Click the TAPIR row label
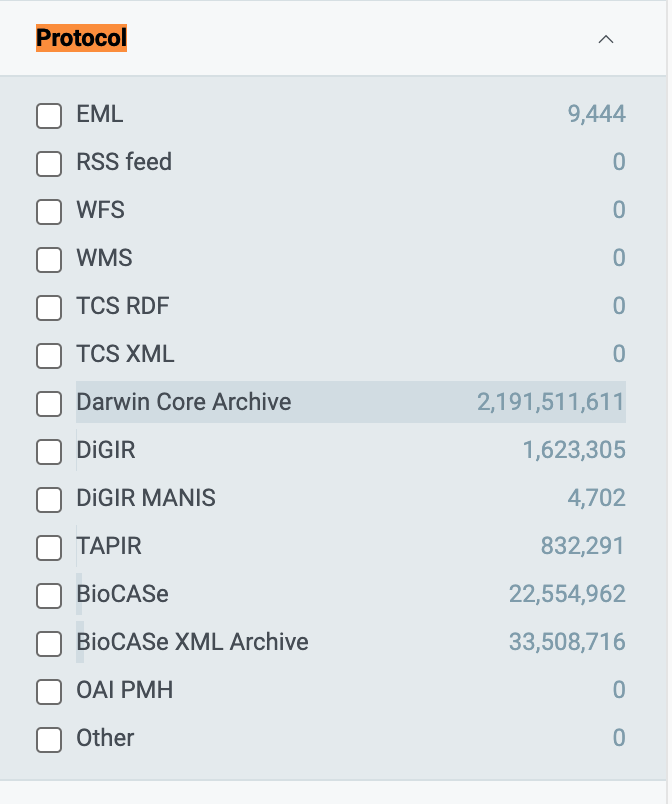The width and height of the screenshot is (672, 804). click(108, 547)
